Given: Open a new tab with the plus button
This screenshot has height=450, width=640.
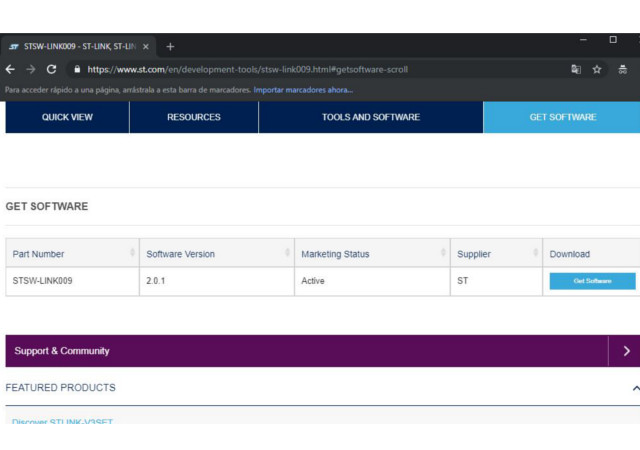Looking at the screenshot, I should 170,47.
